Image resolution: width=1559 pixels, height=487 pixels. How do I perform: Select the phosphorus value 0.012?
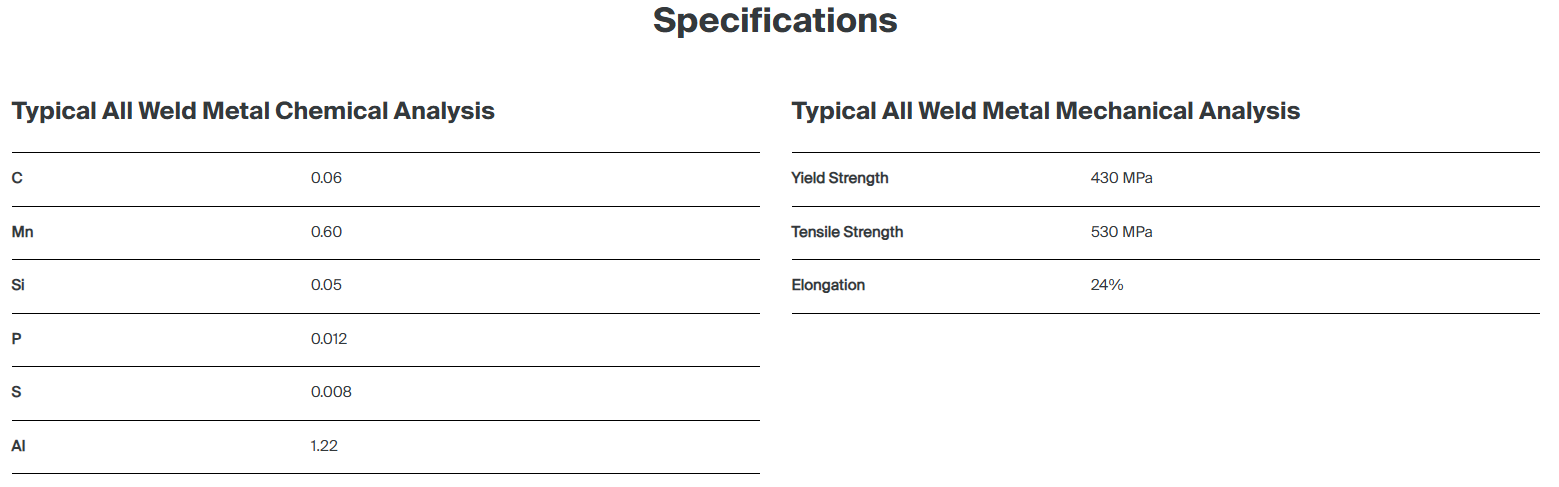[329, 339]
